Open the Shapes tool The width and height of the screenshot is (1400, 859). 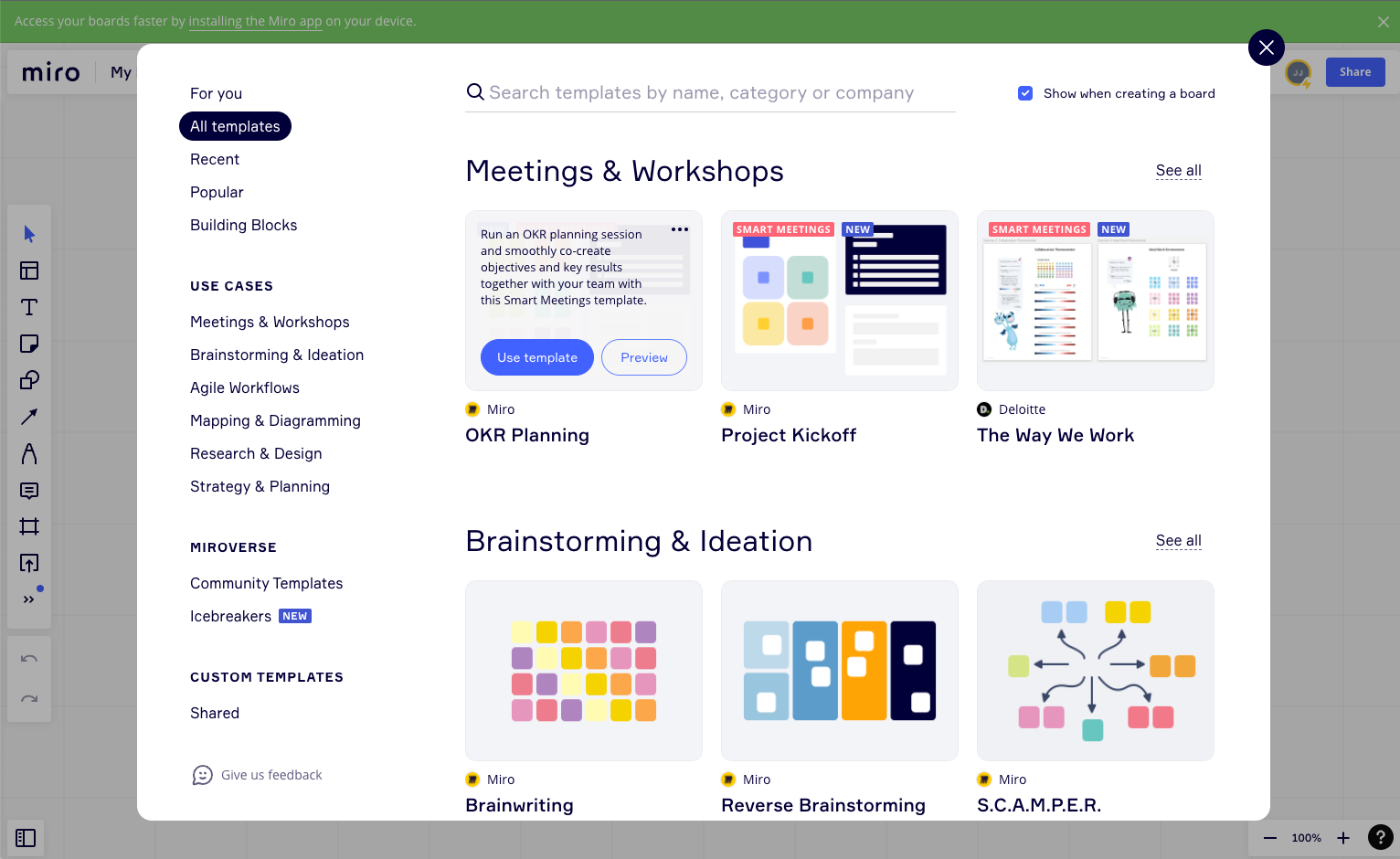(x=29, y=380)
